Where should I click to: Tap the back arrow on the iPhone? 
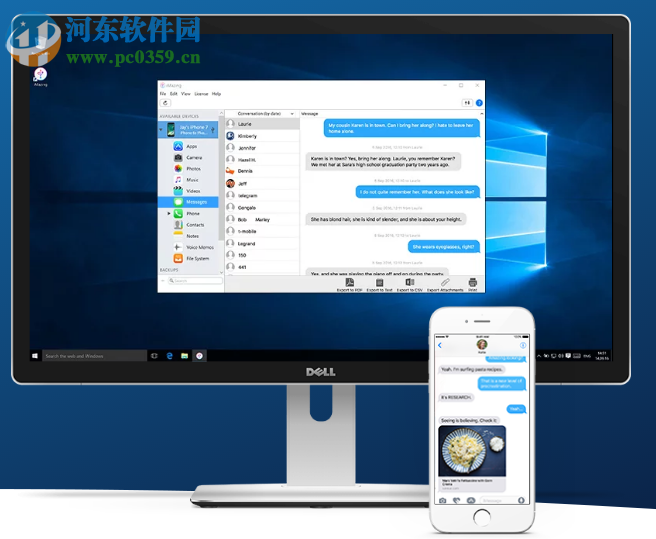(x=440, y=345)
